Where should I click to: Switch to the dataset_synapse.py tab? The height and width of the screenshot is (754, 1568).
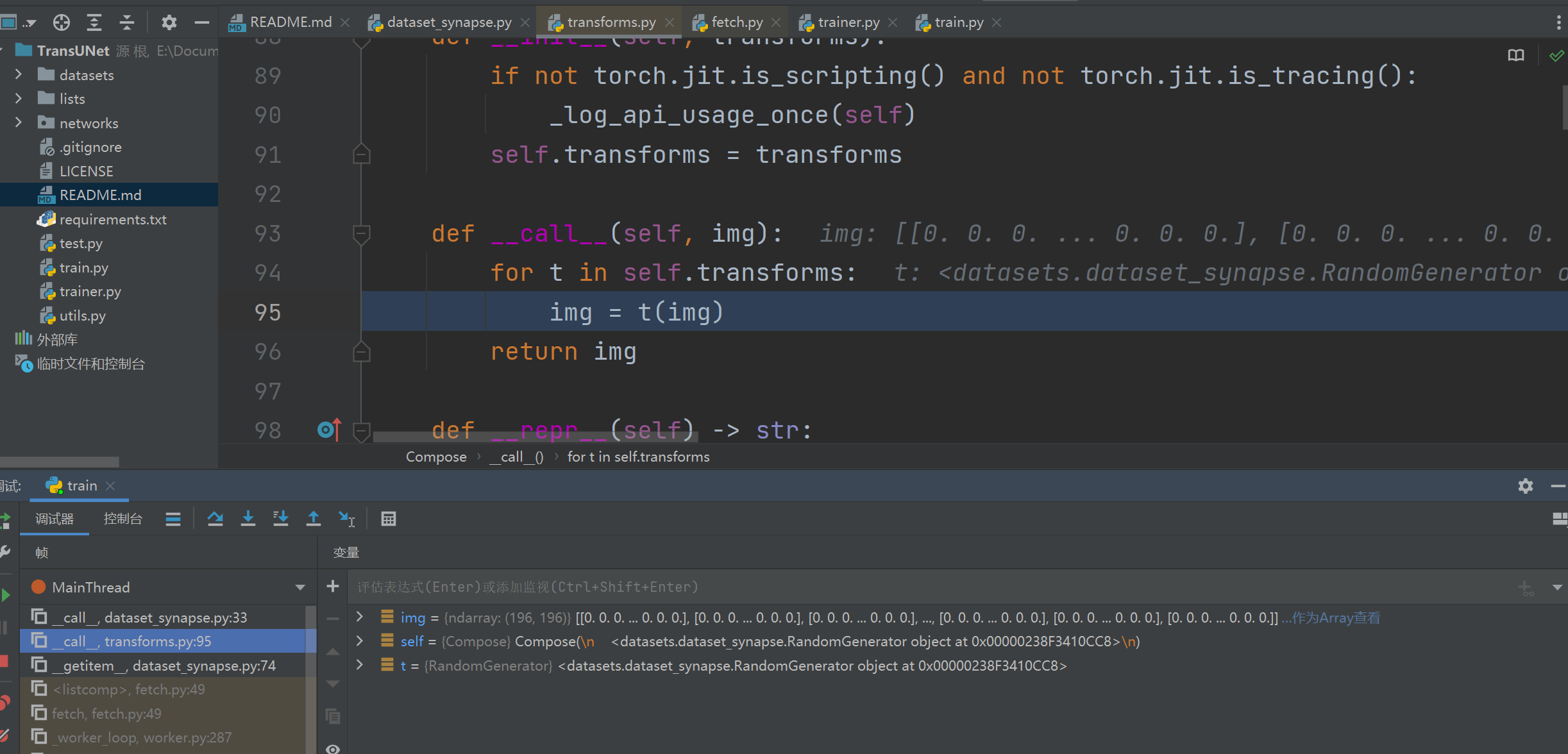click(x=449, y=22)
